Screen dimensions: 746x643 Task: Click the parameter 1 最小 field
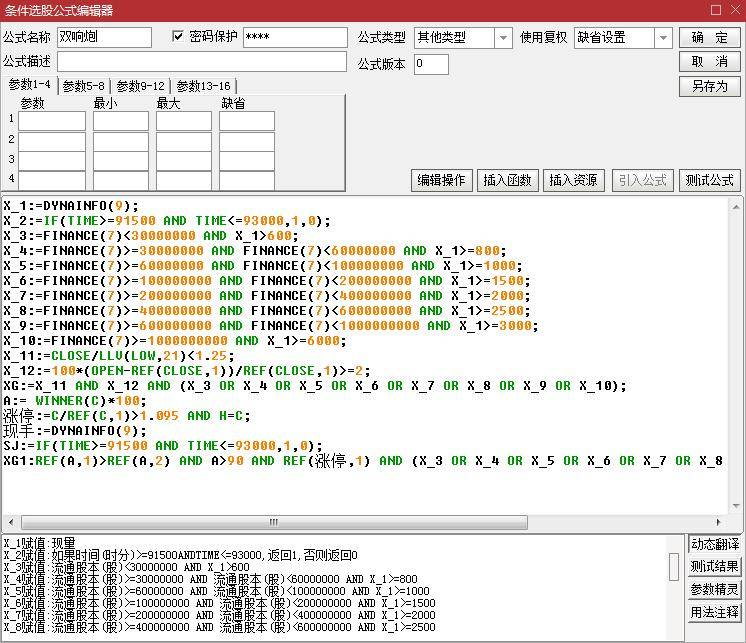[x=121, y=121]
